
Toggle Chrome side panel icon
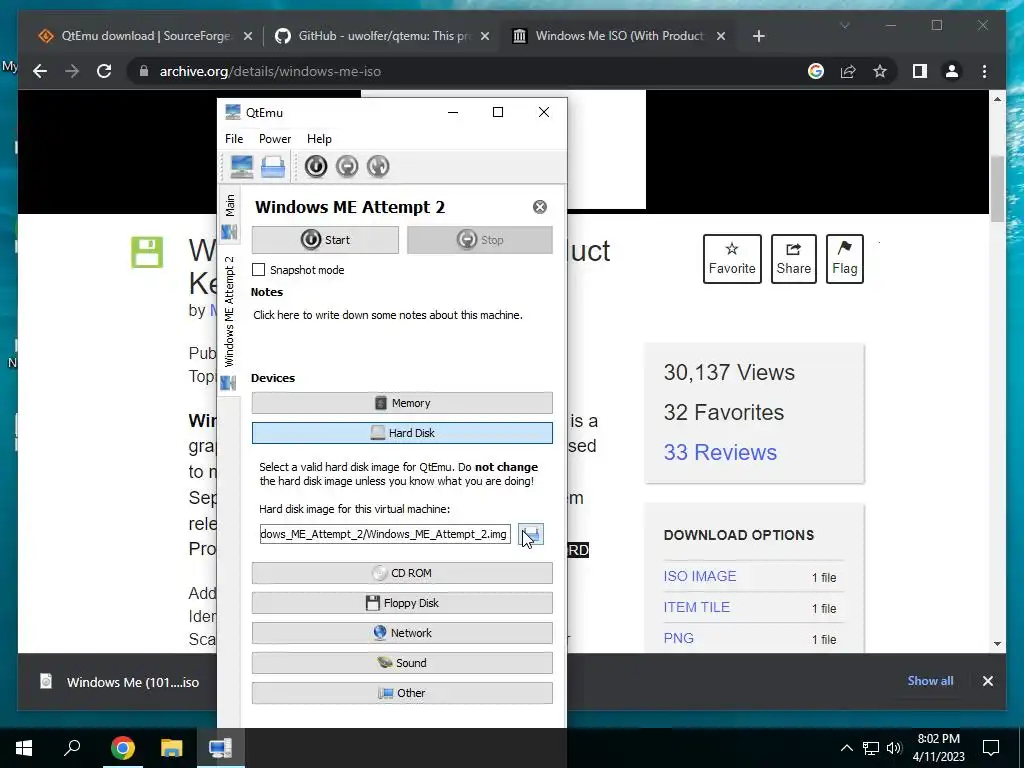[x=920, y=71]
